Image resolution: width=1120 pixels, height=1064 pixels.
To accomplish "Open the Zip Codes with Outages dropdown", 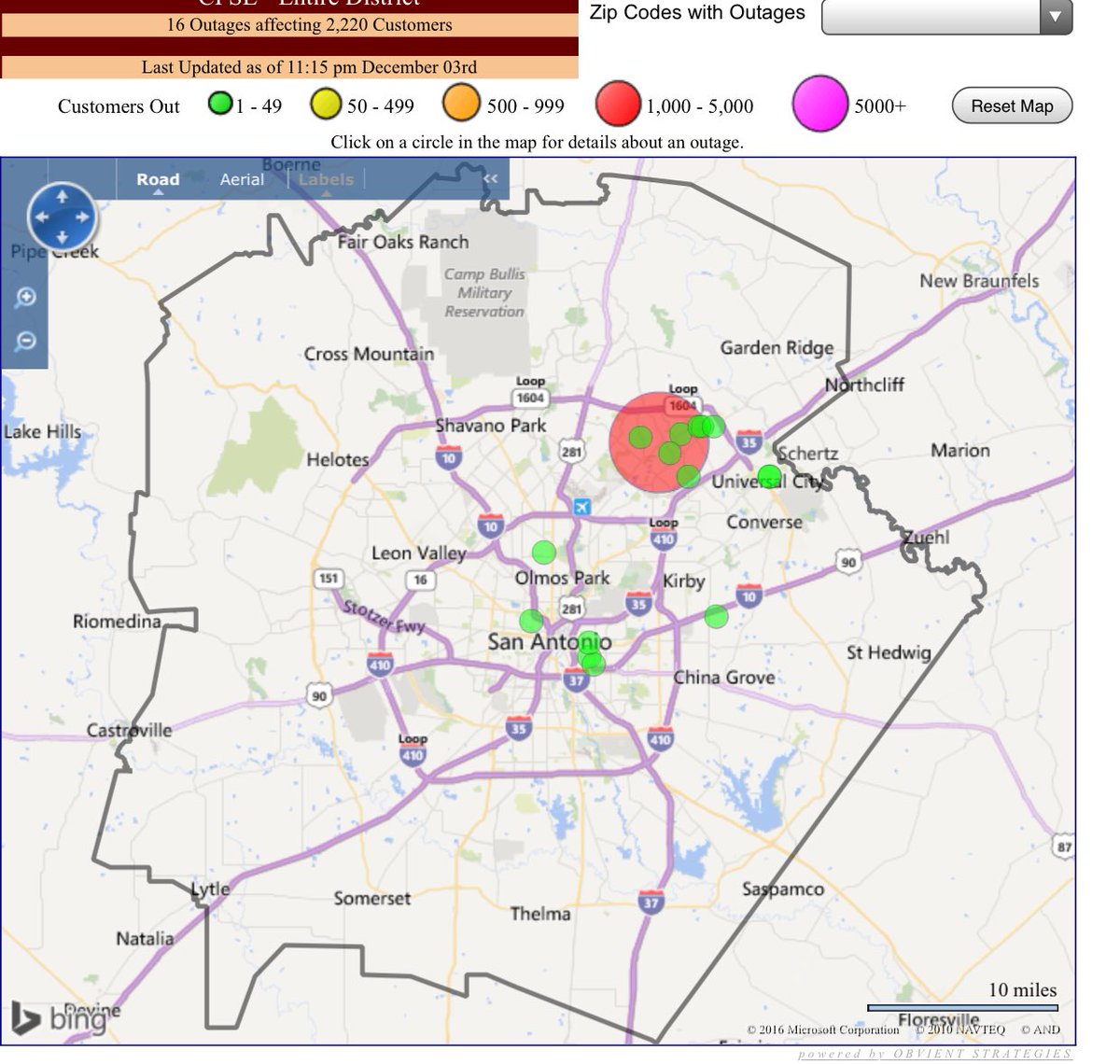I will point(946,17).
